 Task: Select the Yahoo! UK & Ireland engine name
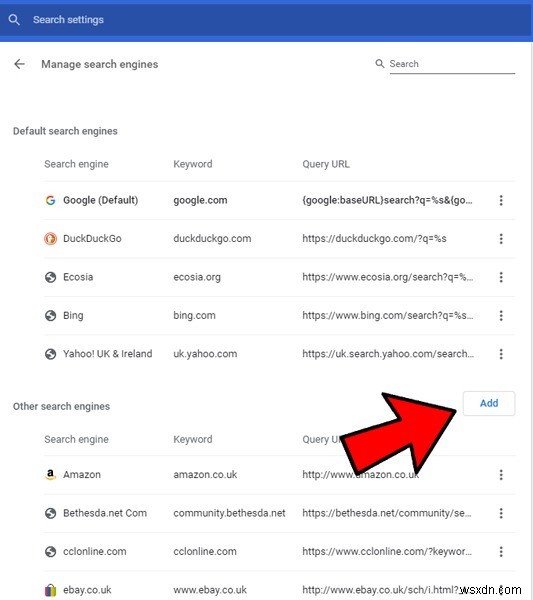click(108, 354)
